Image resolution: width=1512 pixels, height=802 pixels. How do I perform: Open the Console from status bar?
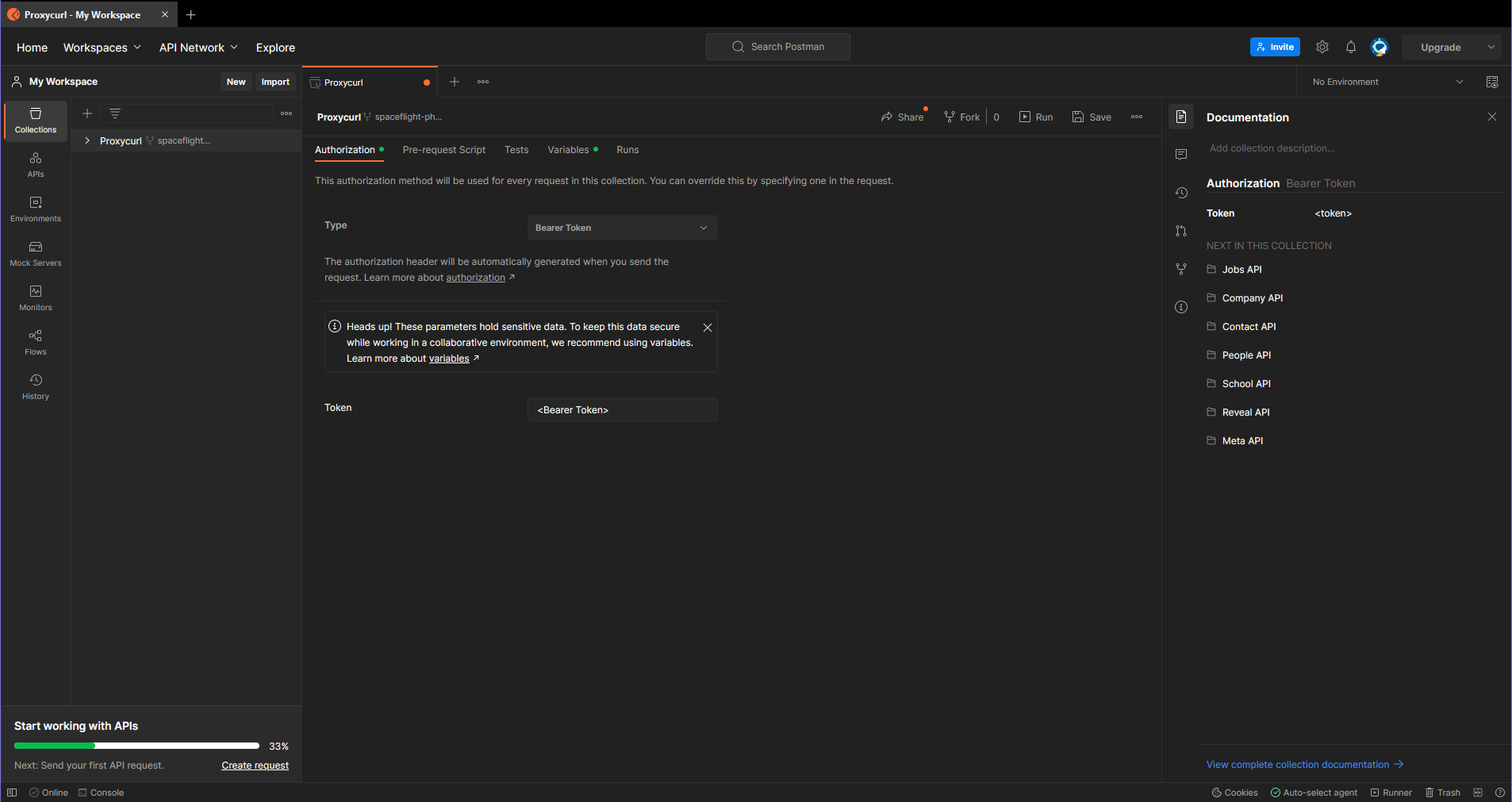(x=101, y=792)
